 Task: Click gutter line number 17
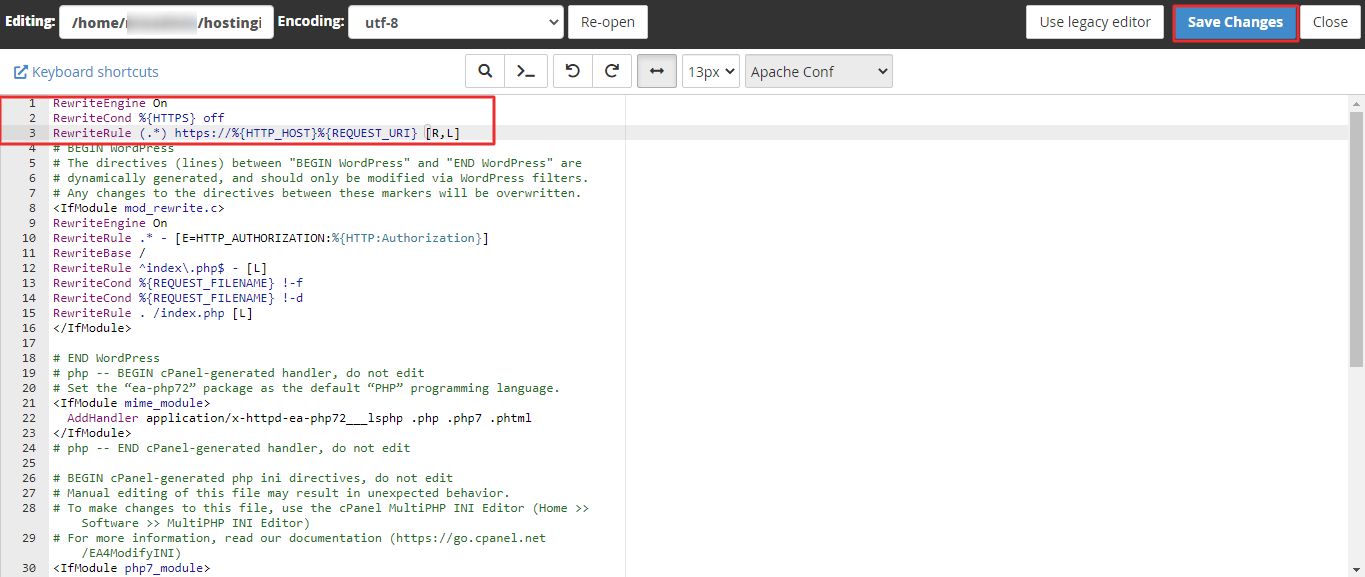coord(29,343)
